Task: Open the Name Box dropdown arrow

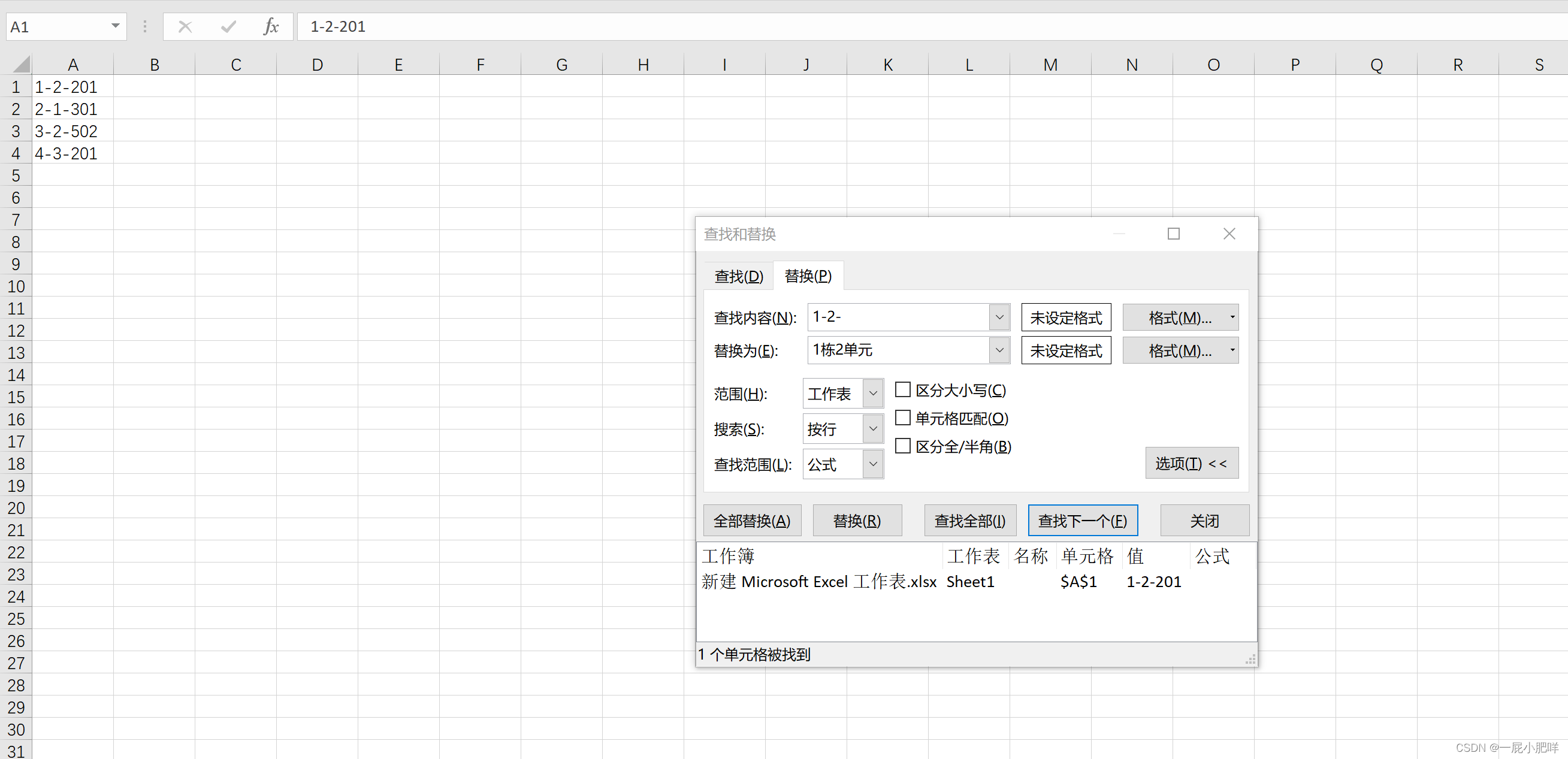Action: click(115, 26)
